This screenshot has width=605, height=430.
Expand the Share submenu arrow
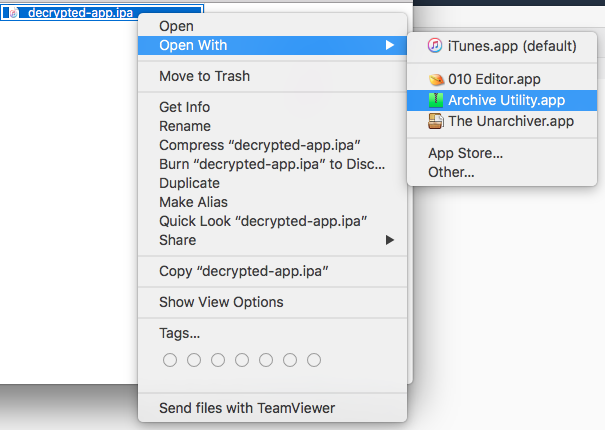point(390,240)
